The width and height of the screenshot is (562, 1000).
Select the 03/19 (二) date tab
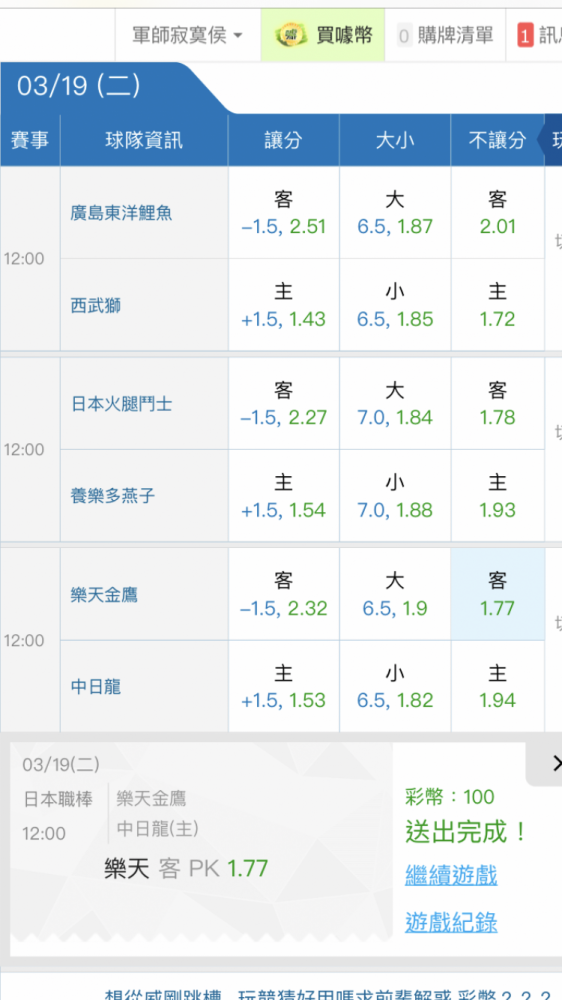[78, 87]
